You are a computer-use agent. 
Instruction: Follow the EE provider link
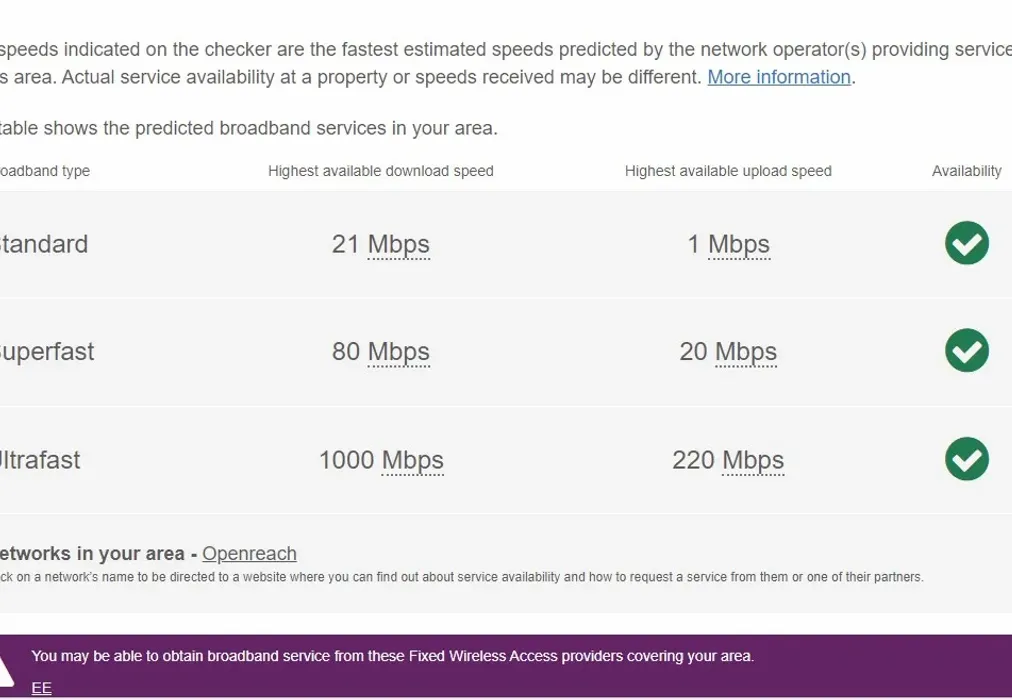click(41, 687)
